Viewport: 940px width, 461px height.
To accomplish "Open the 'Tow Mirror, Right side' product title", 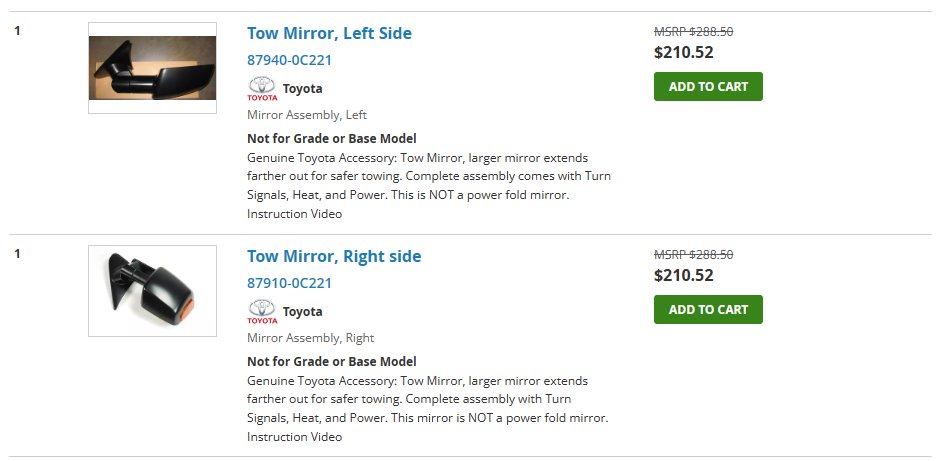I will pos(334,256).
